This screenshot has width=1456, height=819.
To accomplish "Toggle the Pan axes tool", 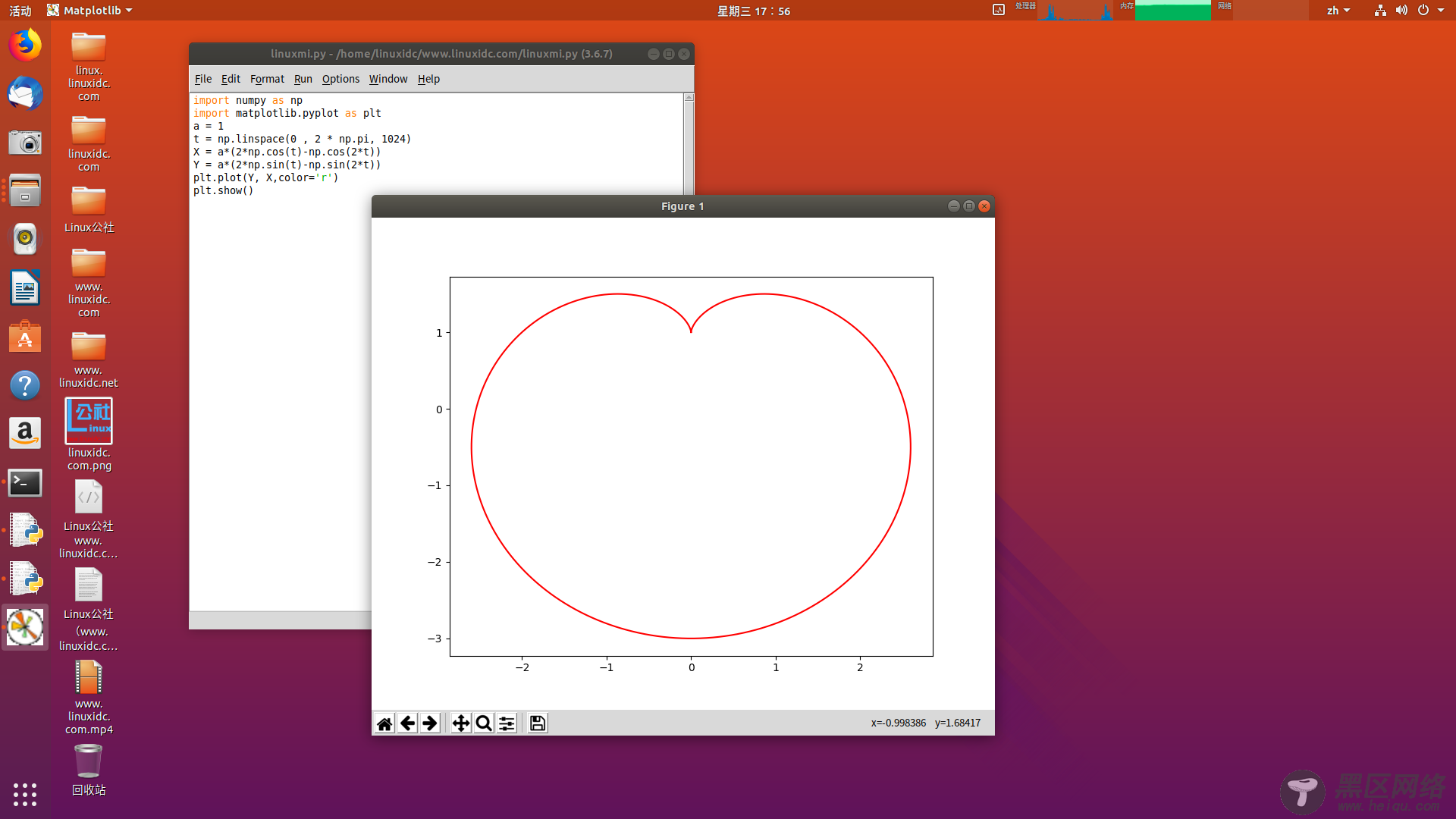I will coord(460,723).
